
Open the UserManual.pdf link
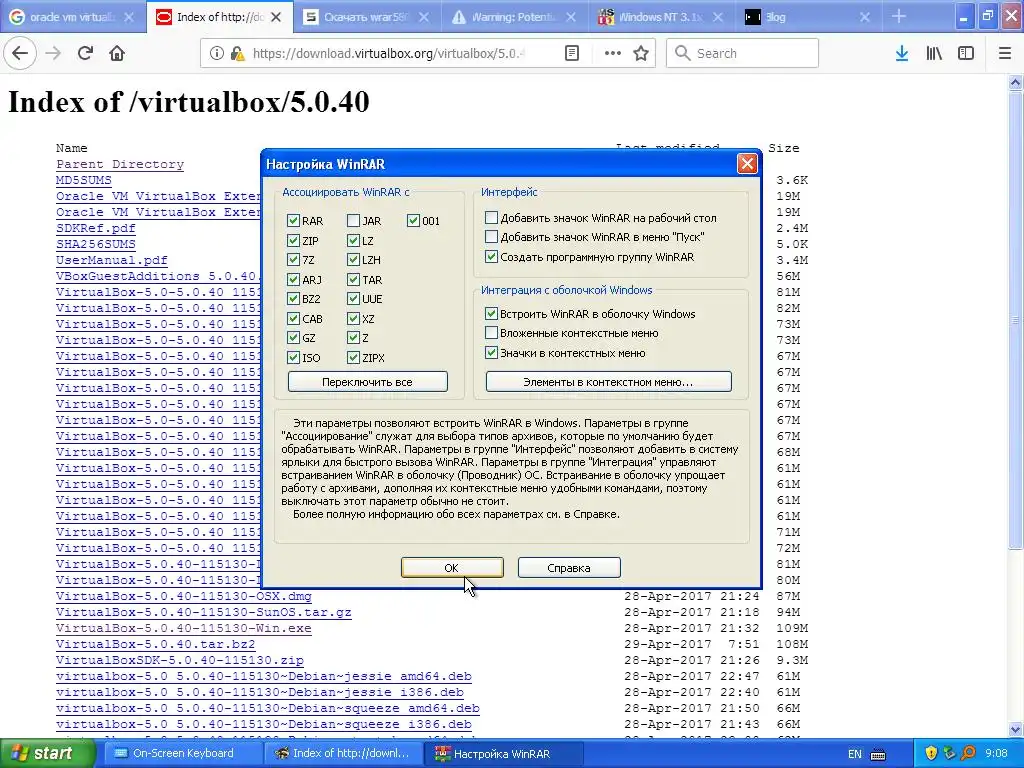[x=112, y=261]
